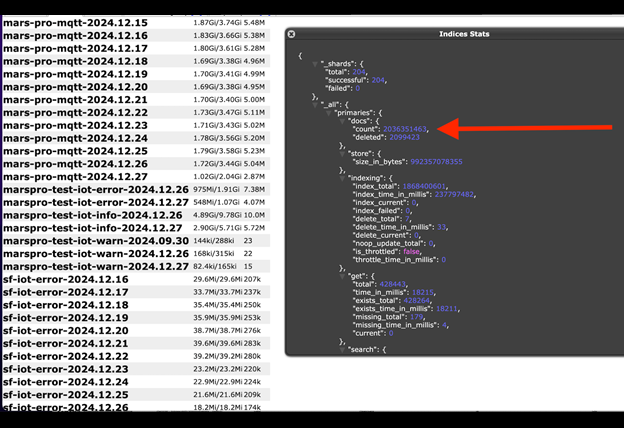Click the Indices Stats title bar

452,34
